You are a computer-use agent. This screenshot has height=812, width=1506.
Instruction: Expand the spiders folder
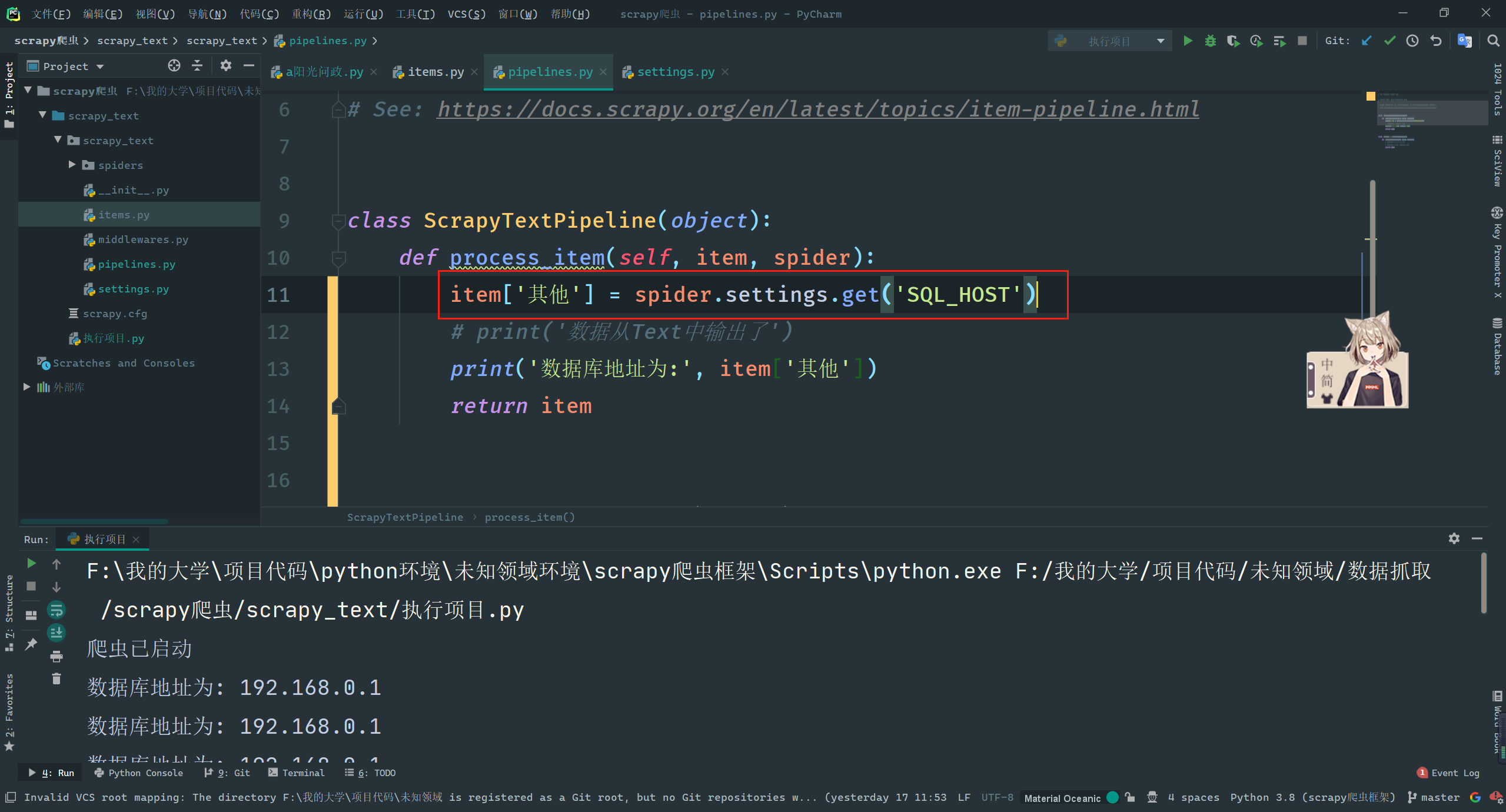point(72,165)
